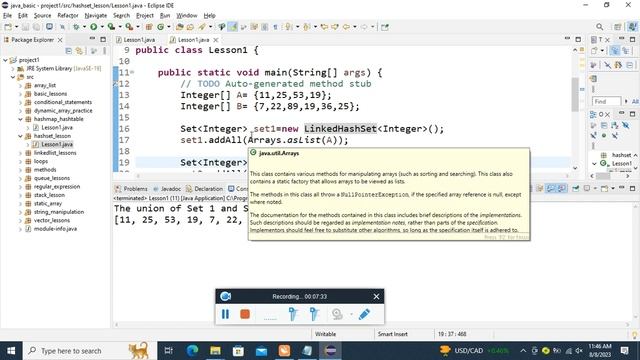The height and width of the screenshot is (360, 640).
Task: Expand the linkedlist_lessons package
Action: click(x=20, y=153)
